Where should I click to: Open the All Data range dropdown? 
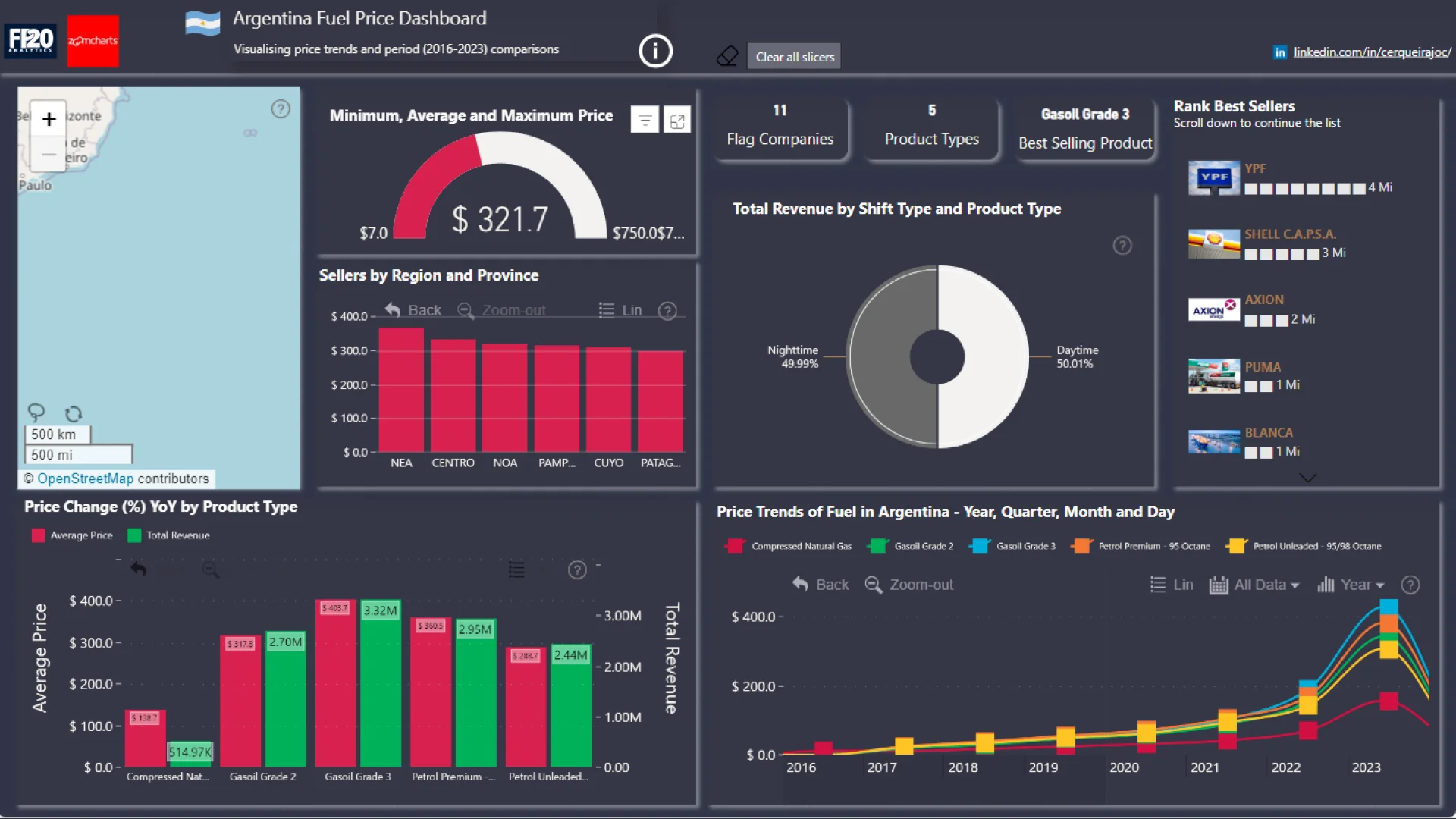click(1254, 585)
